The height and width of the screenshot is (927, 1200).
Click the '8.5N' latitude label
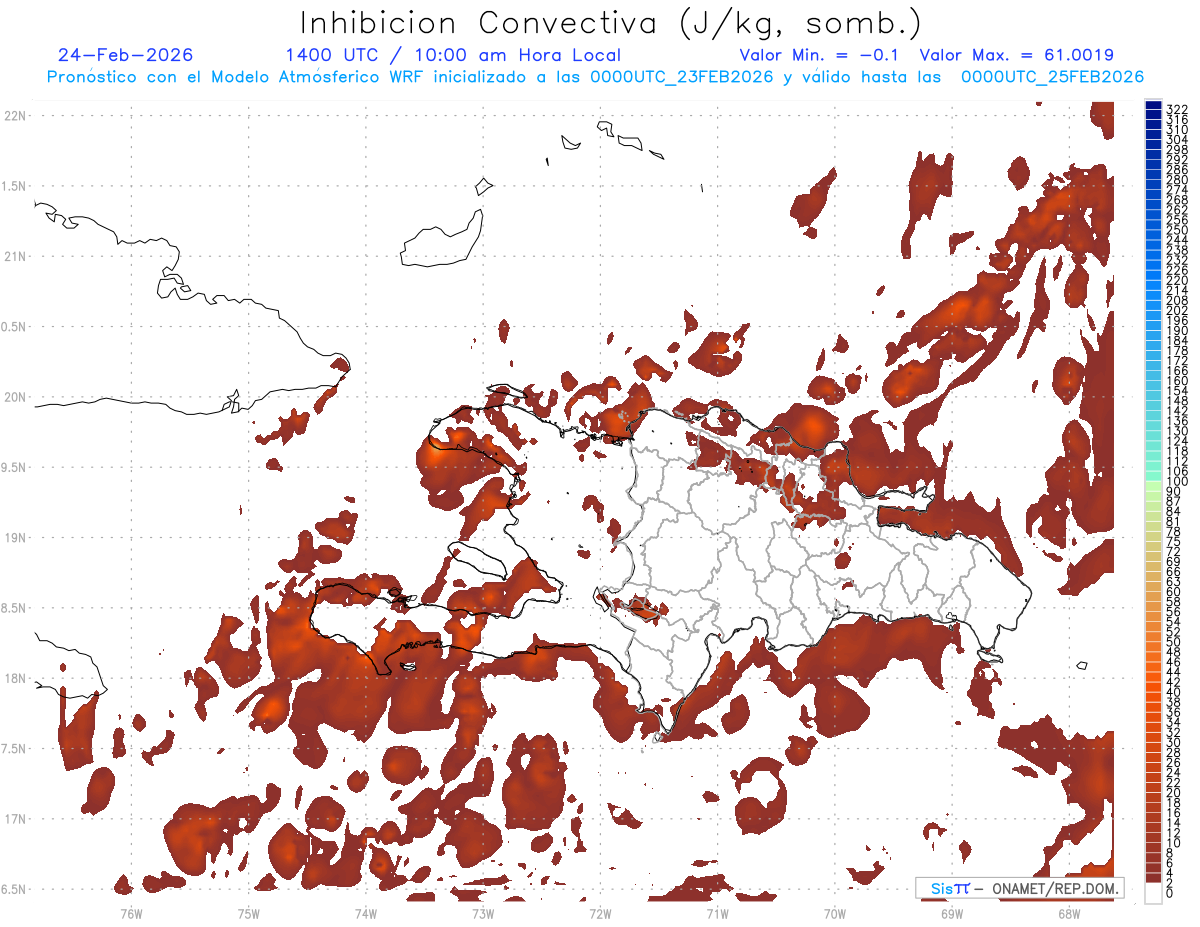[x=14, y=608]
